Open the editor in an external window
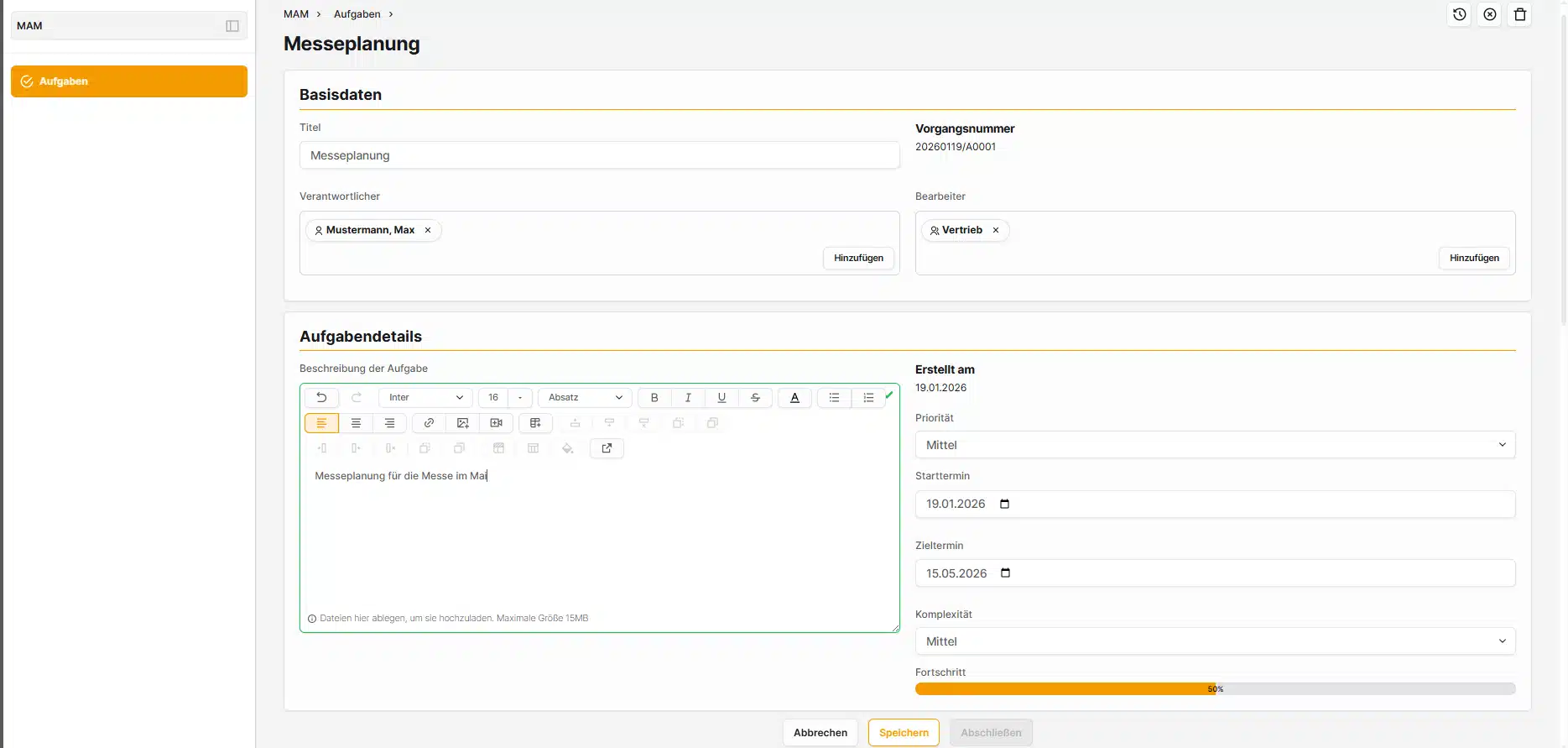The width and height of the screenshot is (1568, 748). click(x=607, y=448)
